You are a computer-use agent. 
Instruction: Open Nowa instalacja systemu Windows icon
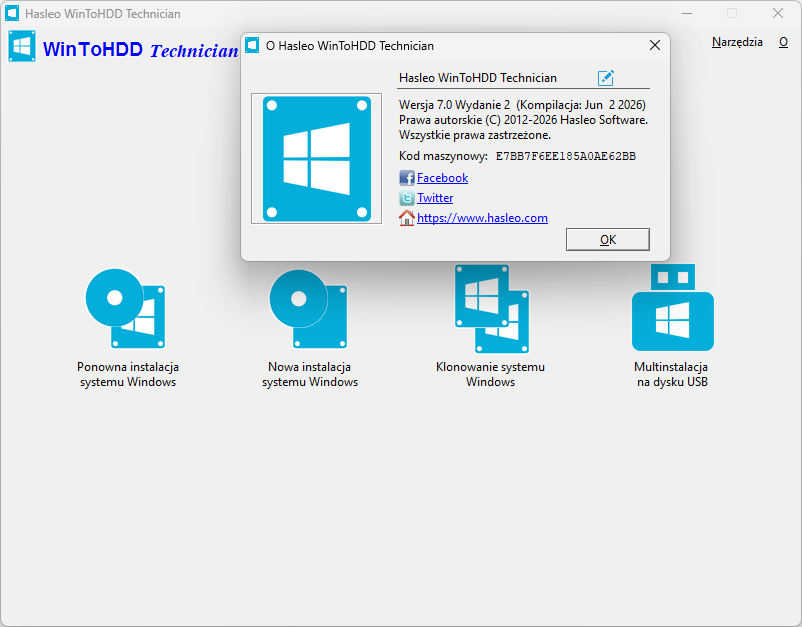(308, 308)
